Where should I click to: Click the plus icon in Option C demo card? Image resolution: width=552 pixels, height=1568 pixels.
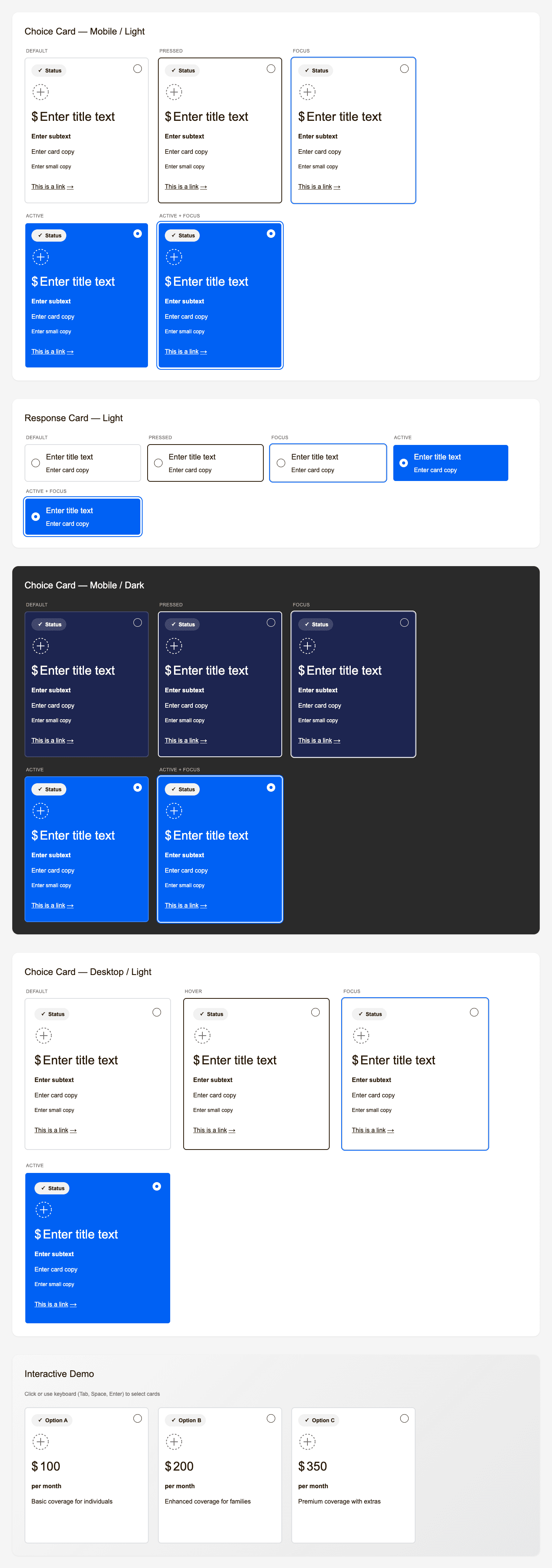307,1442
